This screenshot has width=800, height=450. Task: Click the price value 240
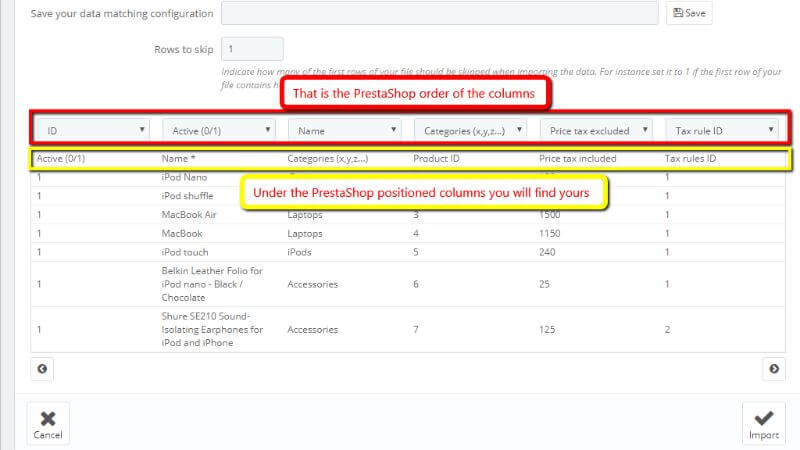click(547, 252)
